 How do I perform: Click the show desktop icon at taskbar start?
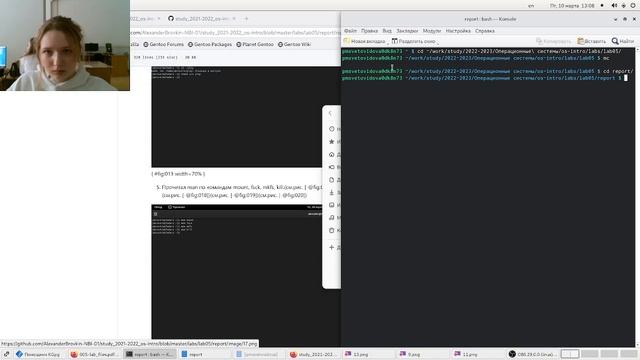6,354
